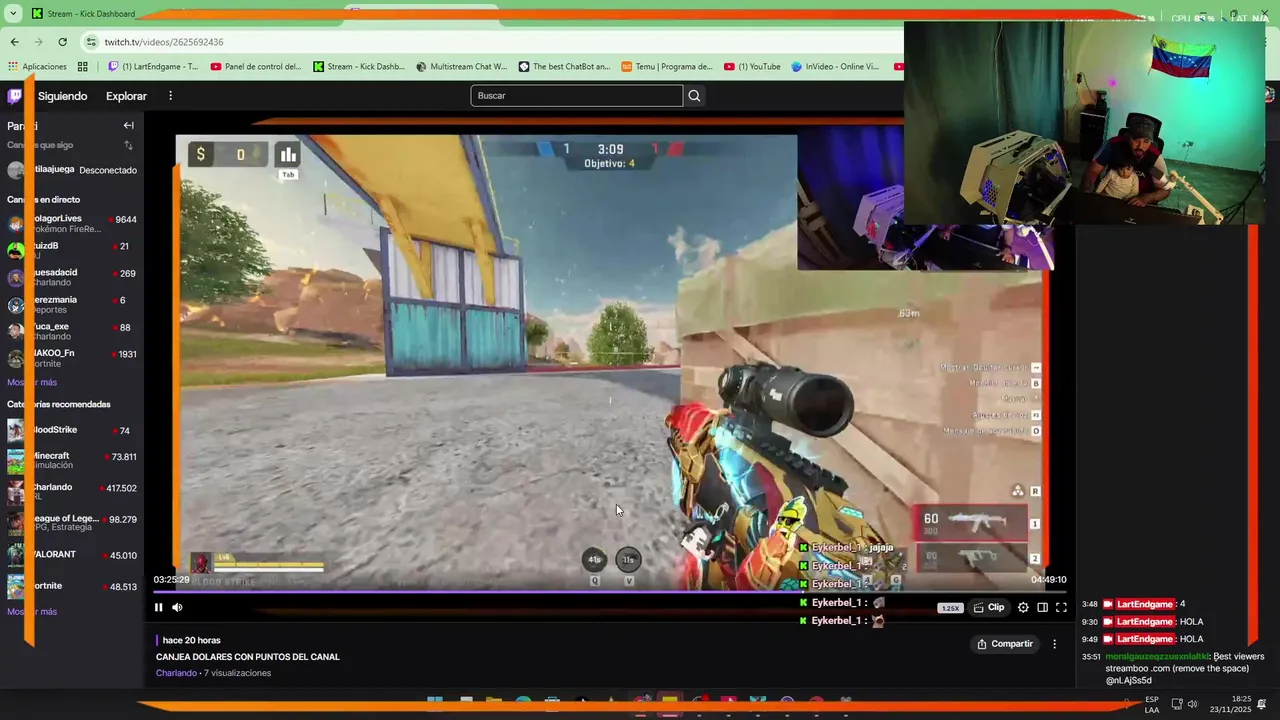Go to the Siguiendo tab
This screenshot has width=1280, height=720.
coord(63,96)
